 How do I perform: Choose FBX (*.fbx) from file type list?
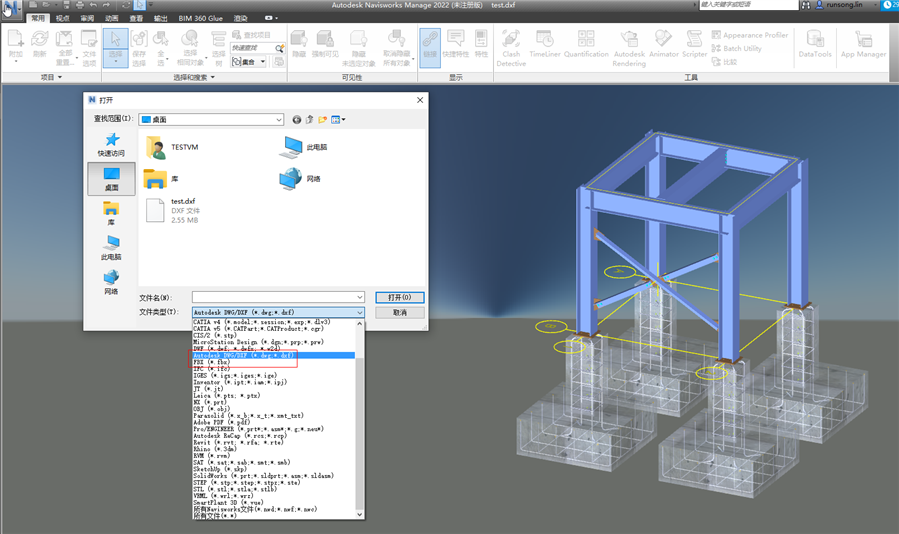pyautogui.click(x=212, y=362)
